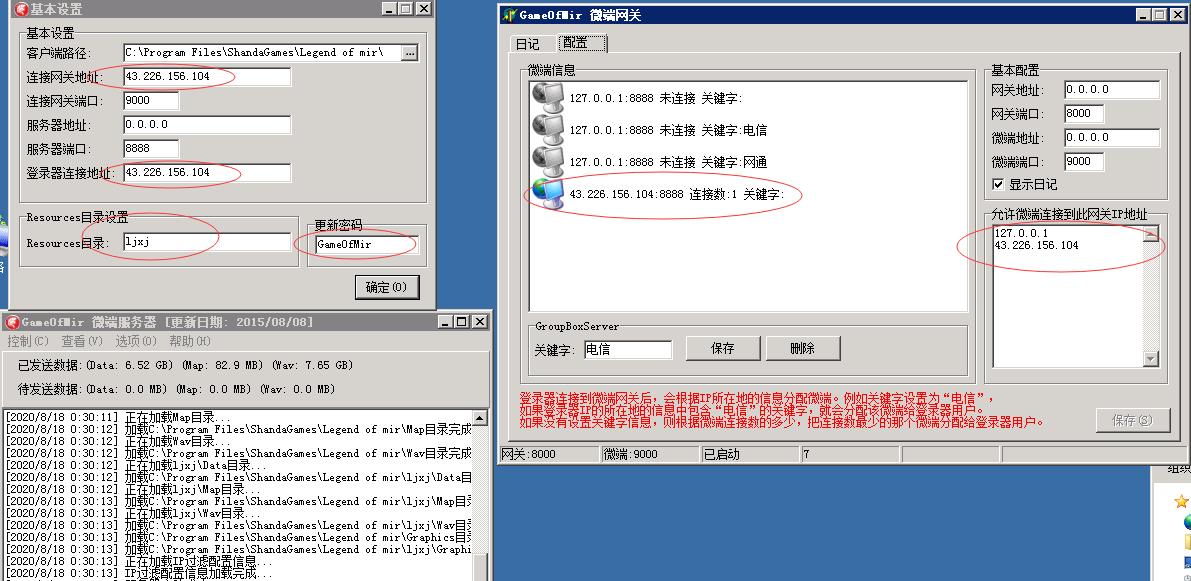Click the disabled 保存(S) button
This screenshot has width=1191, height=581.
pyautogui.click(x=1133, y=421)
